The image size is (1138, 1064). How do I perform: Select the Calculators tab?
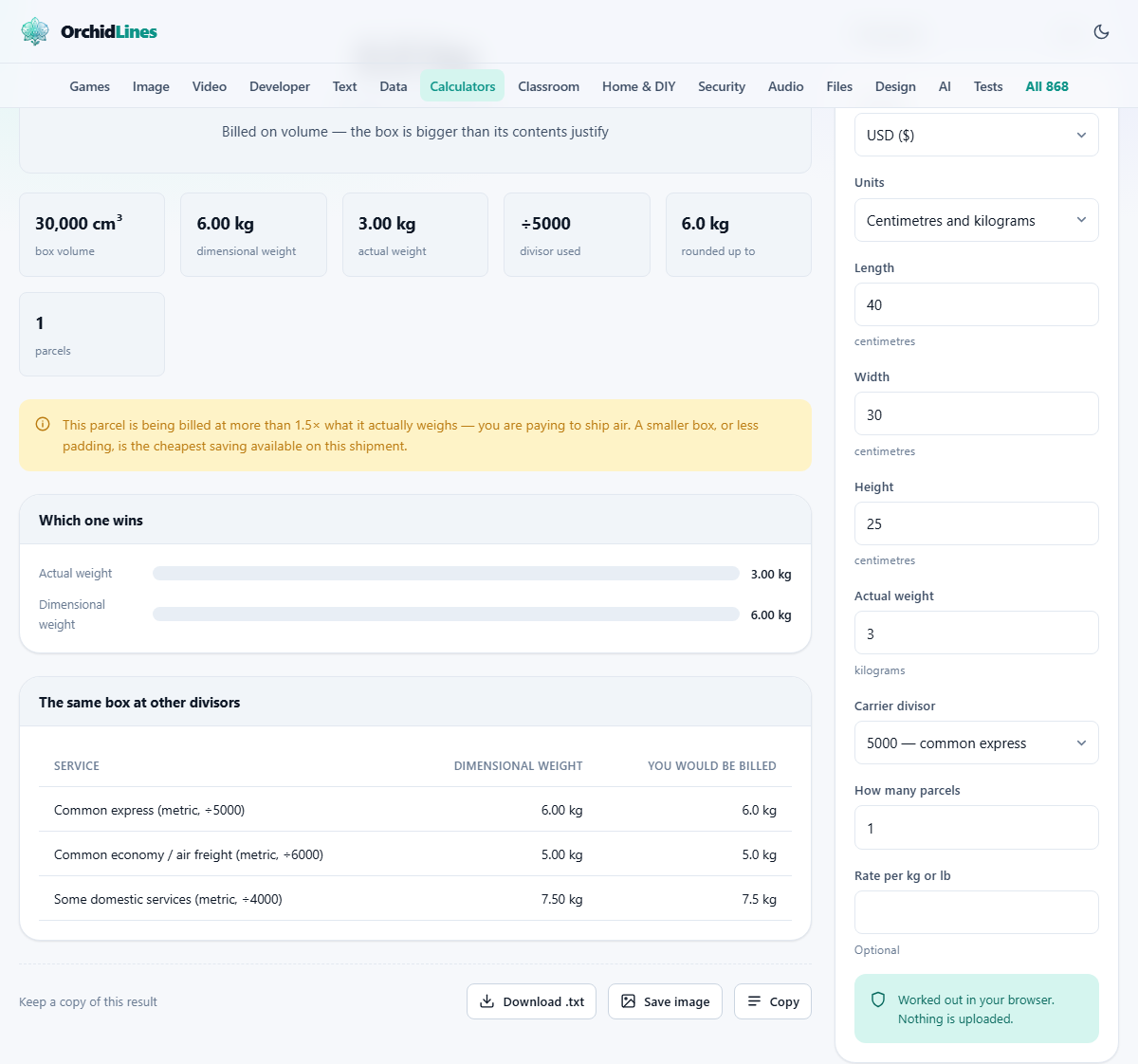pos(463,86)
